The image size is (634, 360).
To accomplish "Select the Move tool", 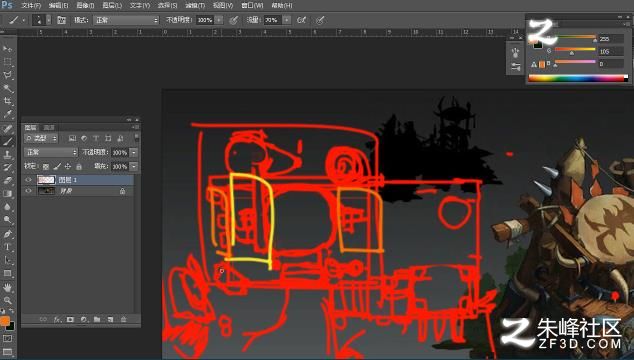I will (x=7, y=49).
